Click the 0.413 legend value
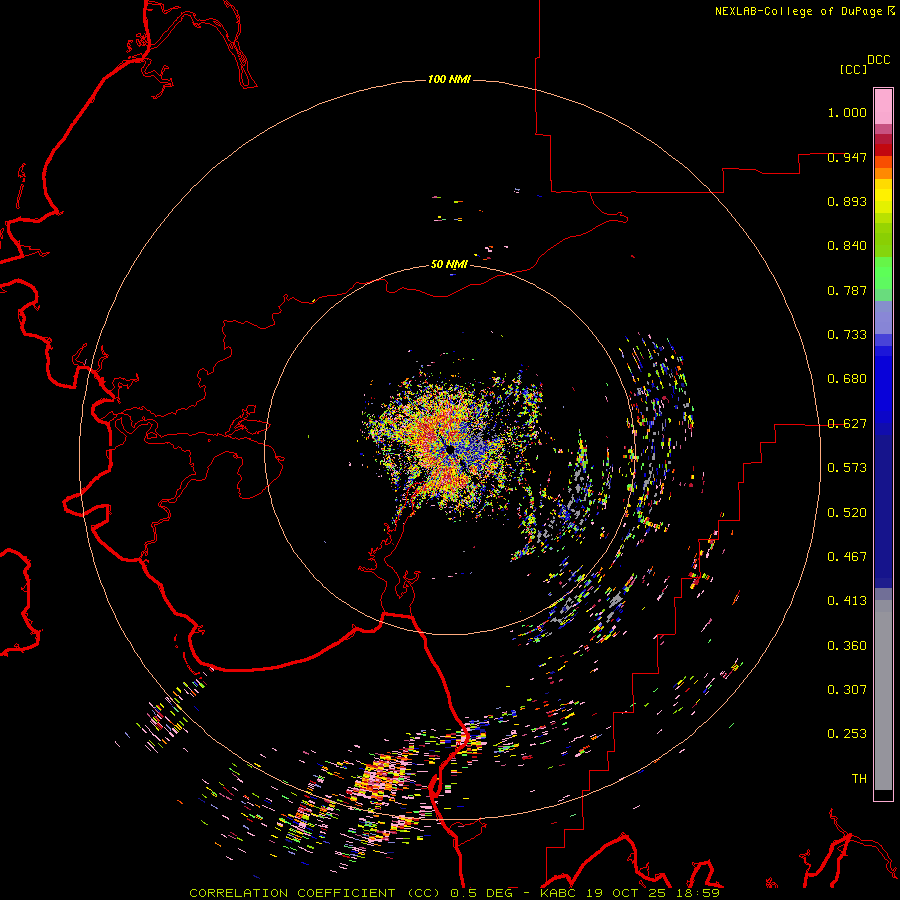900x900 pixels. (847, 601)
